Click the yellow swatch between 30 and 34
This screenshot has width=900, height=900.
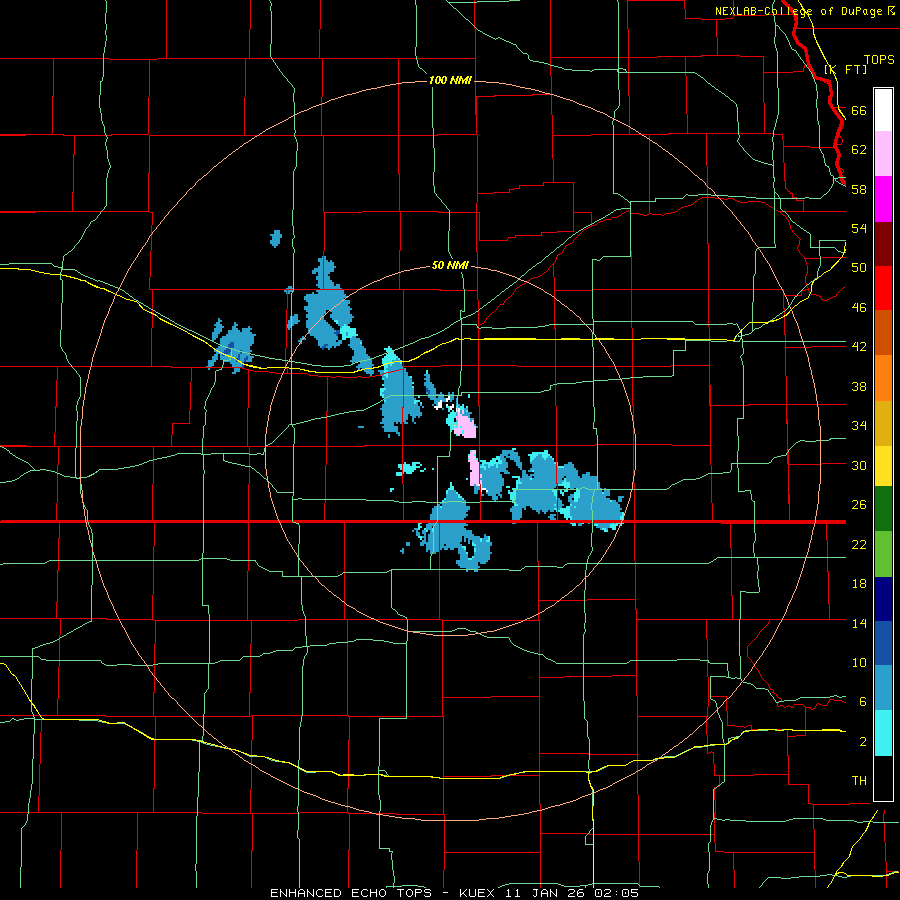point(883,466)
